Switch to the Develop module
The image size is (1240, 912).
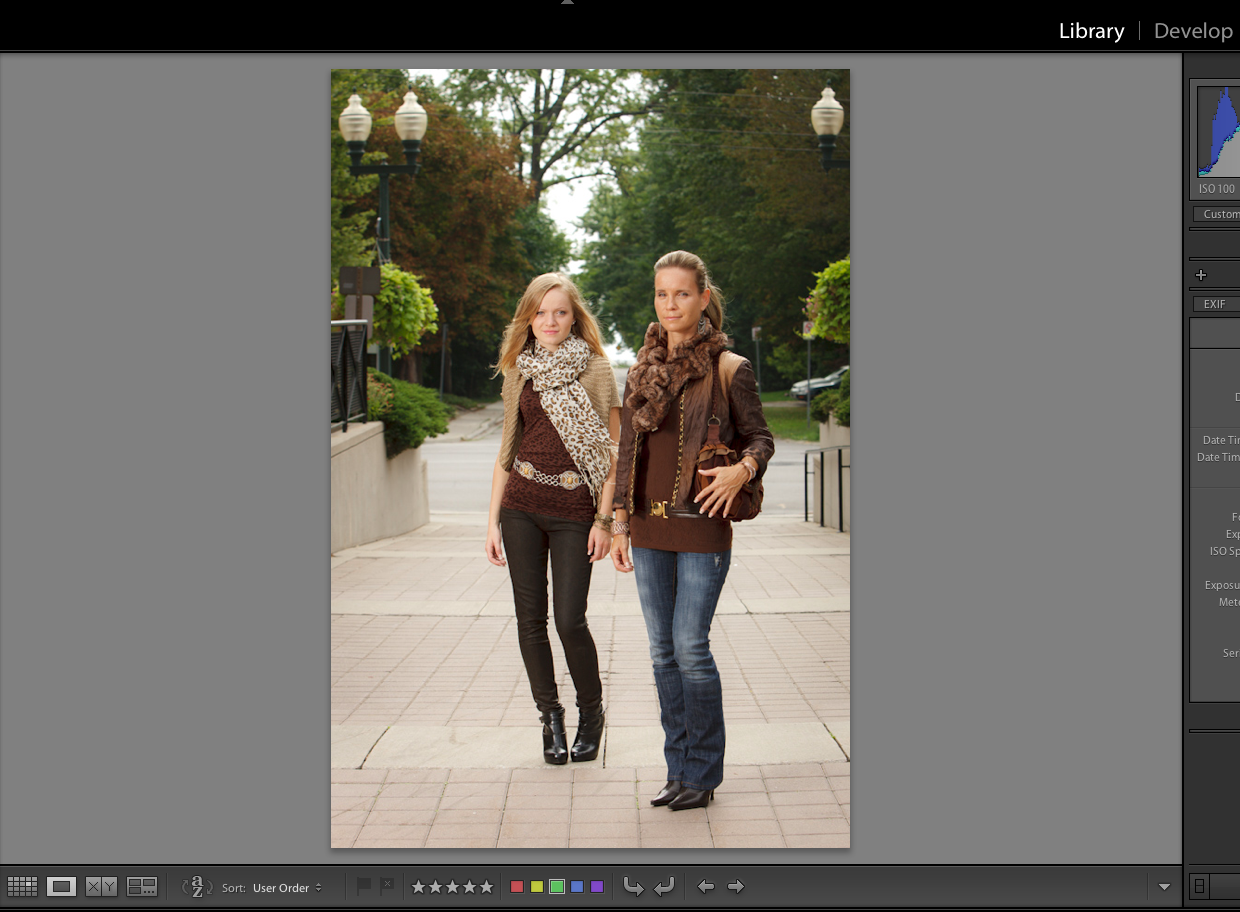coord(1193,31)
